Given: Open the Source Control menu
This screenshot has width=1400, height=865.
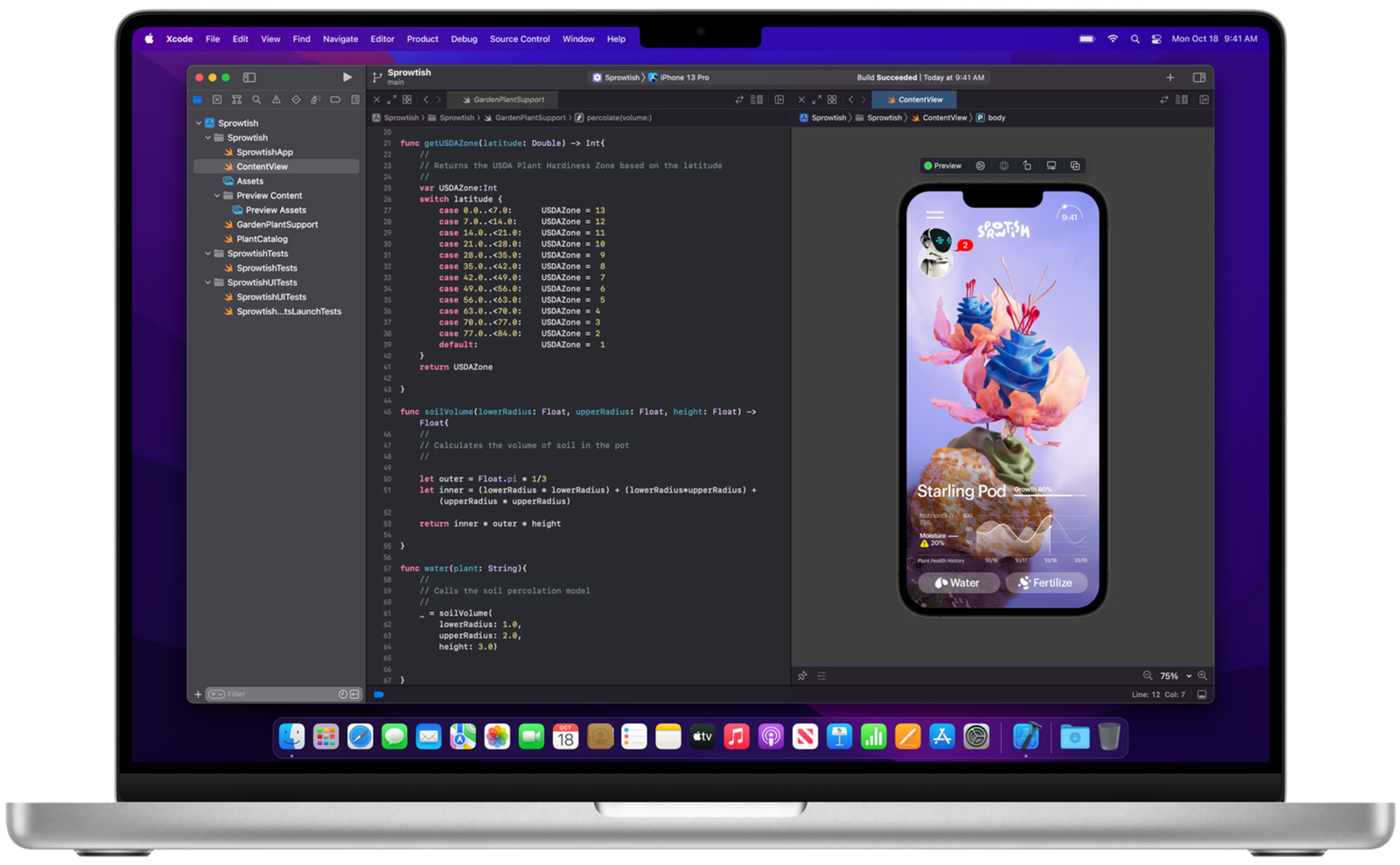Looking at the screenshot, I should pyautogui.click(x=520, y=38).
